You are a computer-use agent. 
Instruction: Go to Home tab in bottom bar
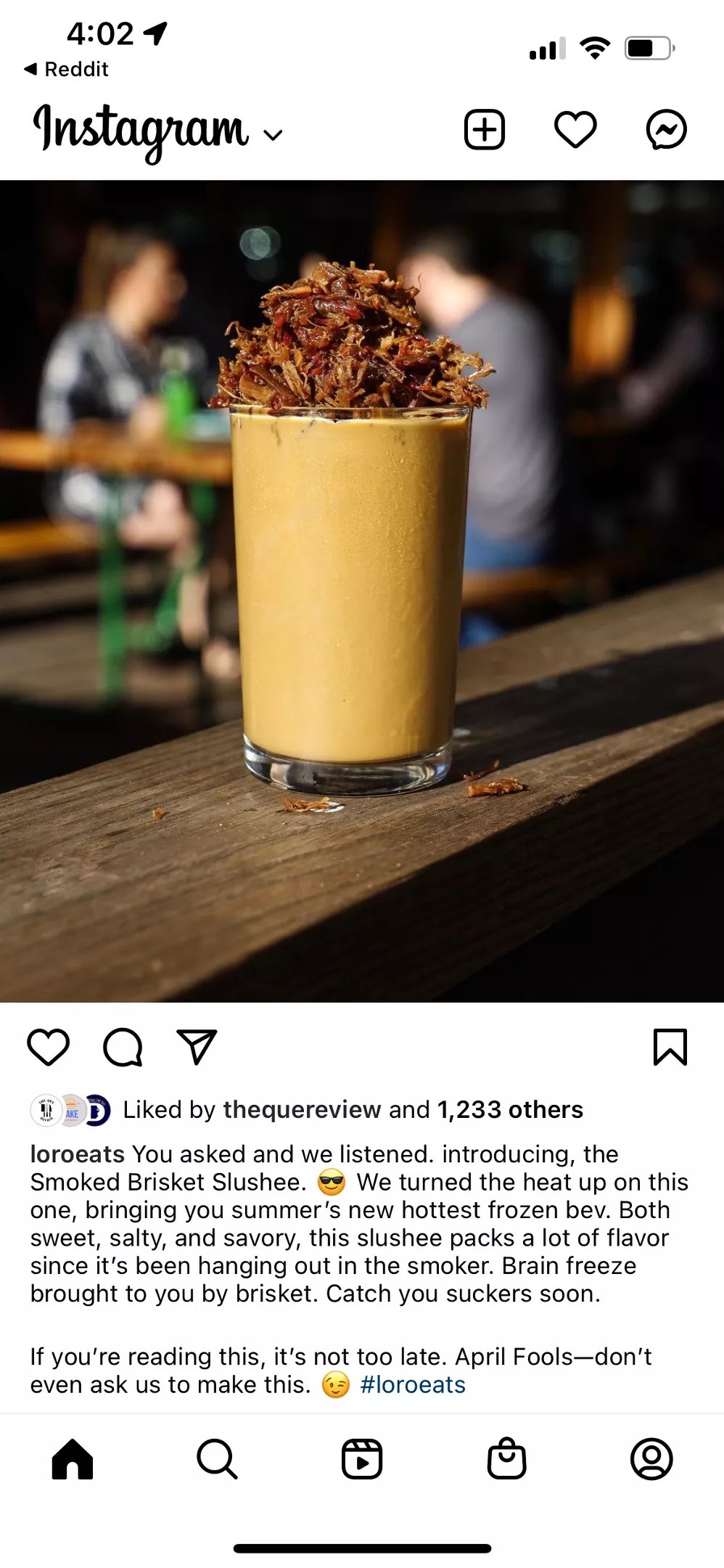[73, 1459]
